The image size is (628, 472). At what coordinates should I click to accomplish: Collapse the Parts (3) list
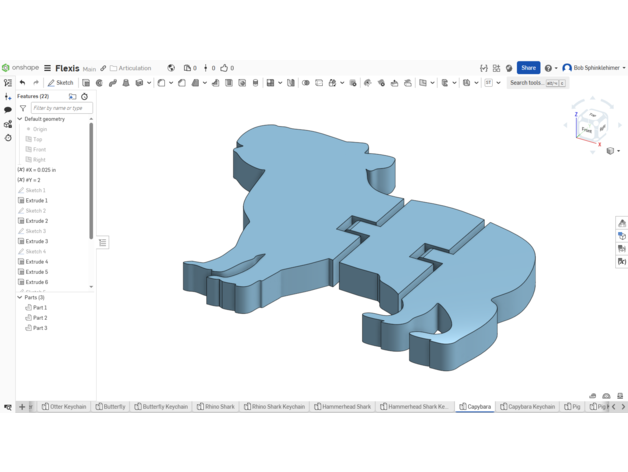20,297
